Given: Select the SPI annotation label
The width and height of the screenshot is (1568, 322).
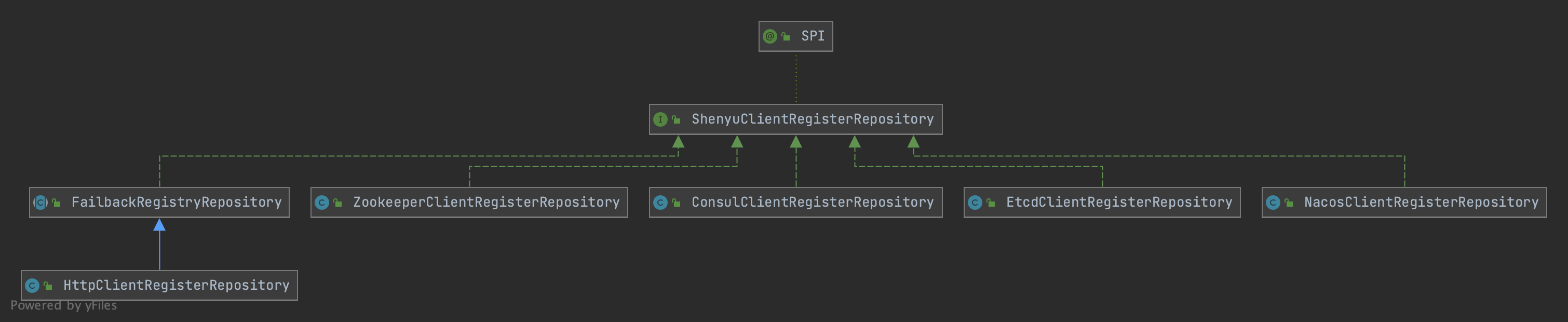Looking at the screenshot, I should coord(813,36).
